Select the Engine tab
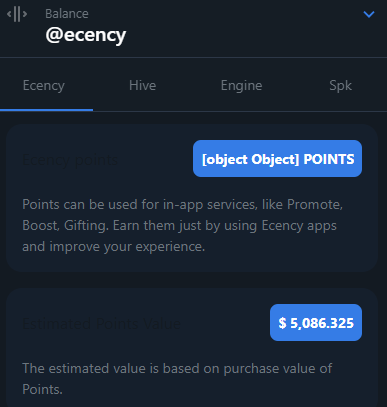 click(241, 86)
